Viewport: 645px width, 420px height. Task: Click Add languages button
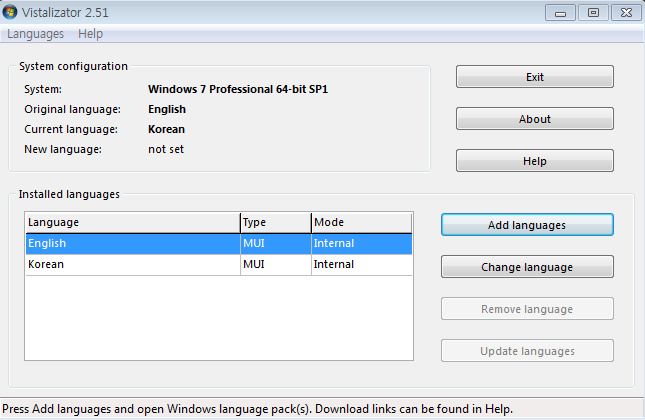(527, 225)
